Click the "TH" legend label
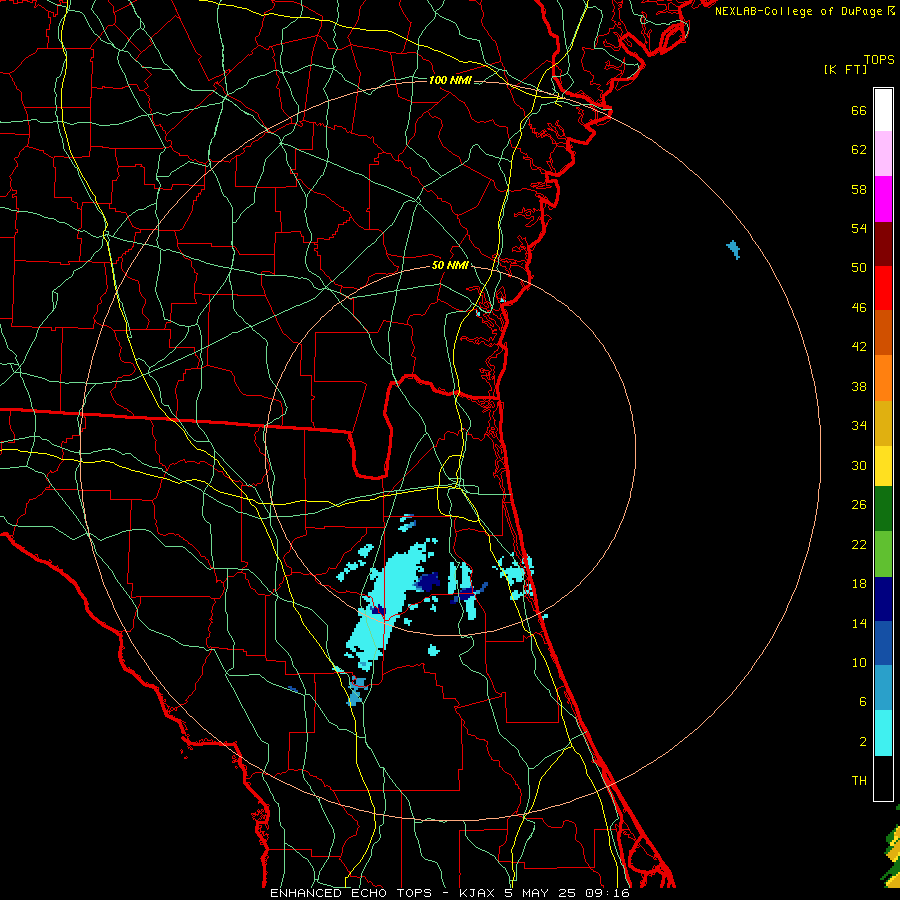 coord(859,780)
